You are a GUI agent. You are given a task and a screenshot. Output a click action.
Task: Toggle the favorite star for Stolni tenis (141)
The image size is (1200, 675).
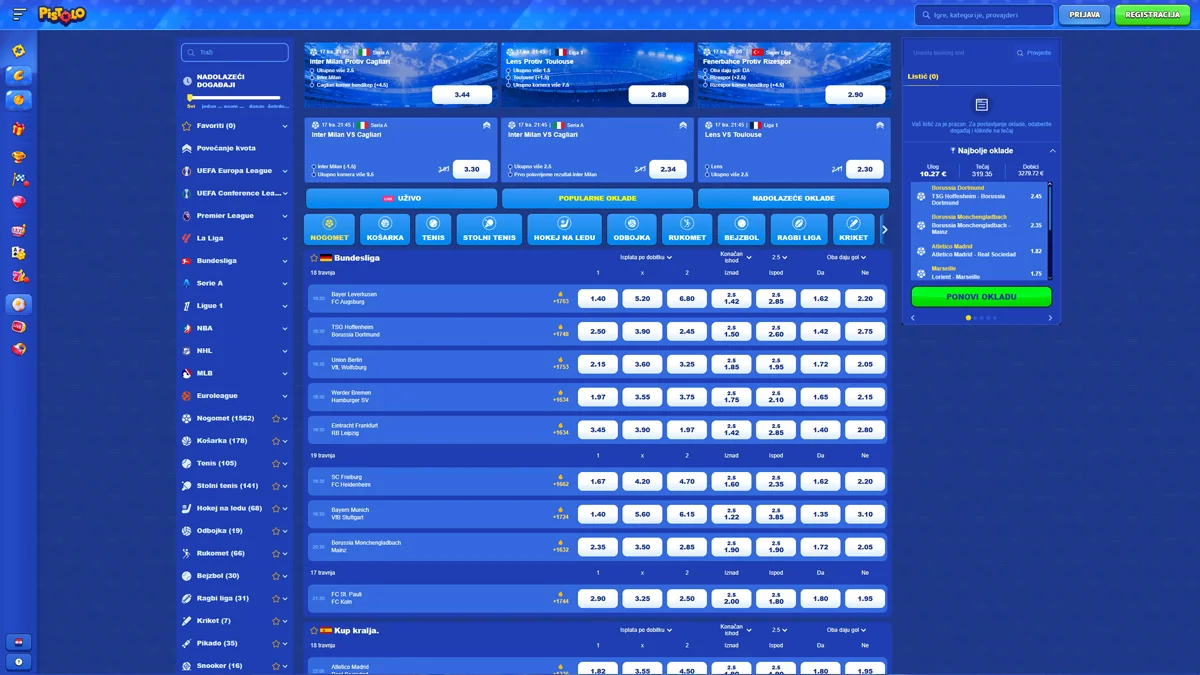276,486
